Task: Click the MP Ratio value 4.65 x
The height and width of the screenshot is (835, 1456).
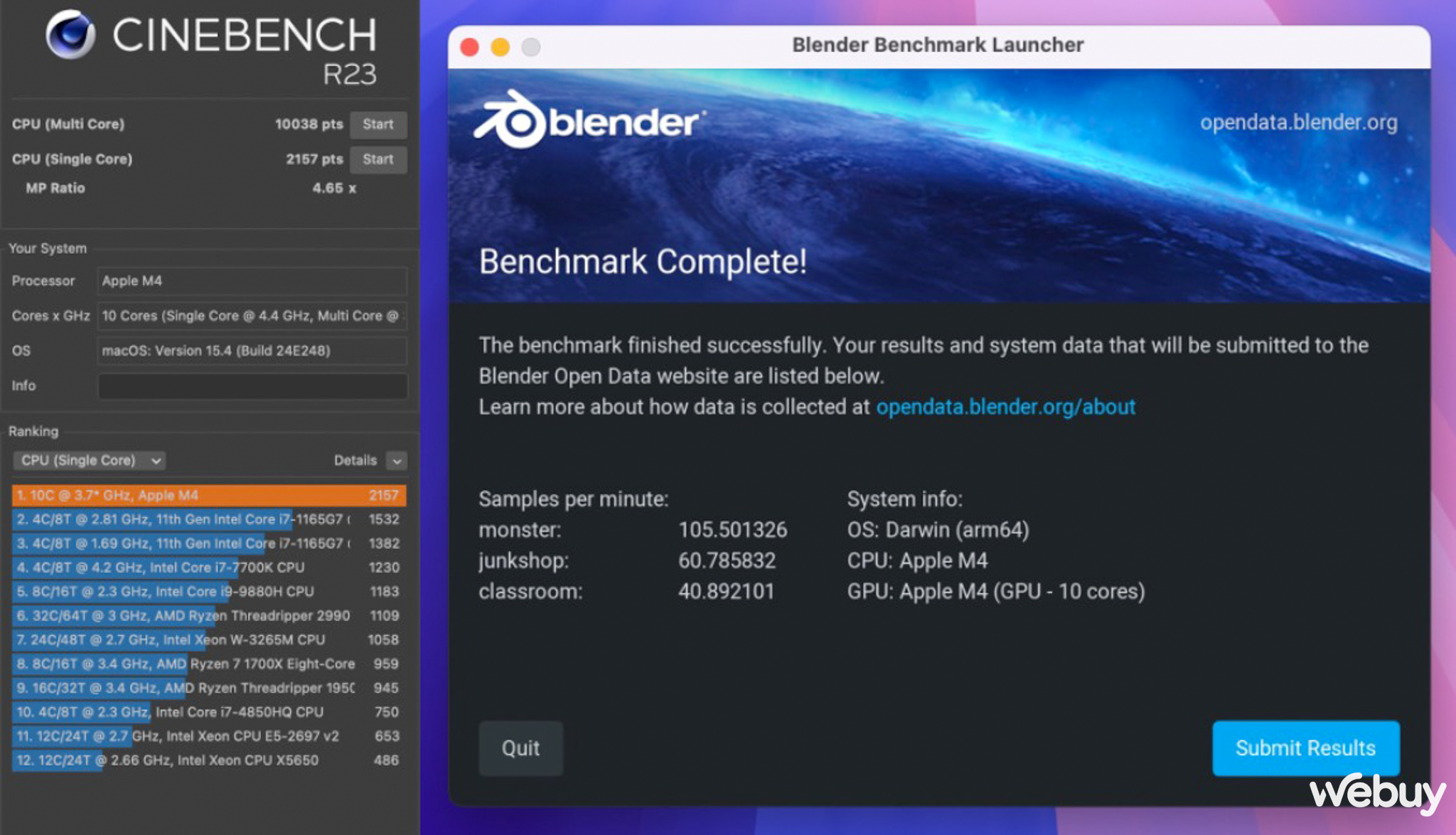Action: tap(334, 188)
